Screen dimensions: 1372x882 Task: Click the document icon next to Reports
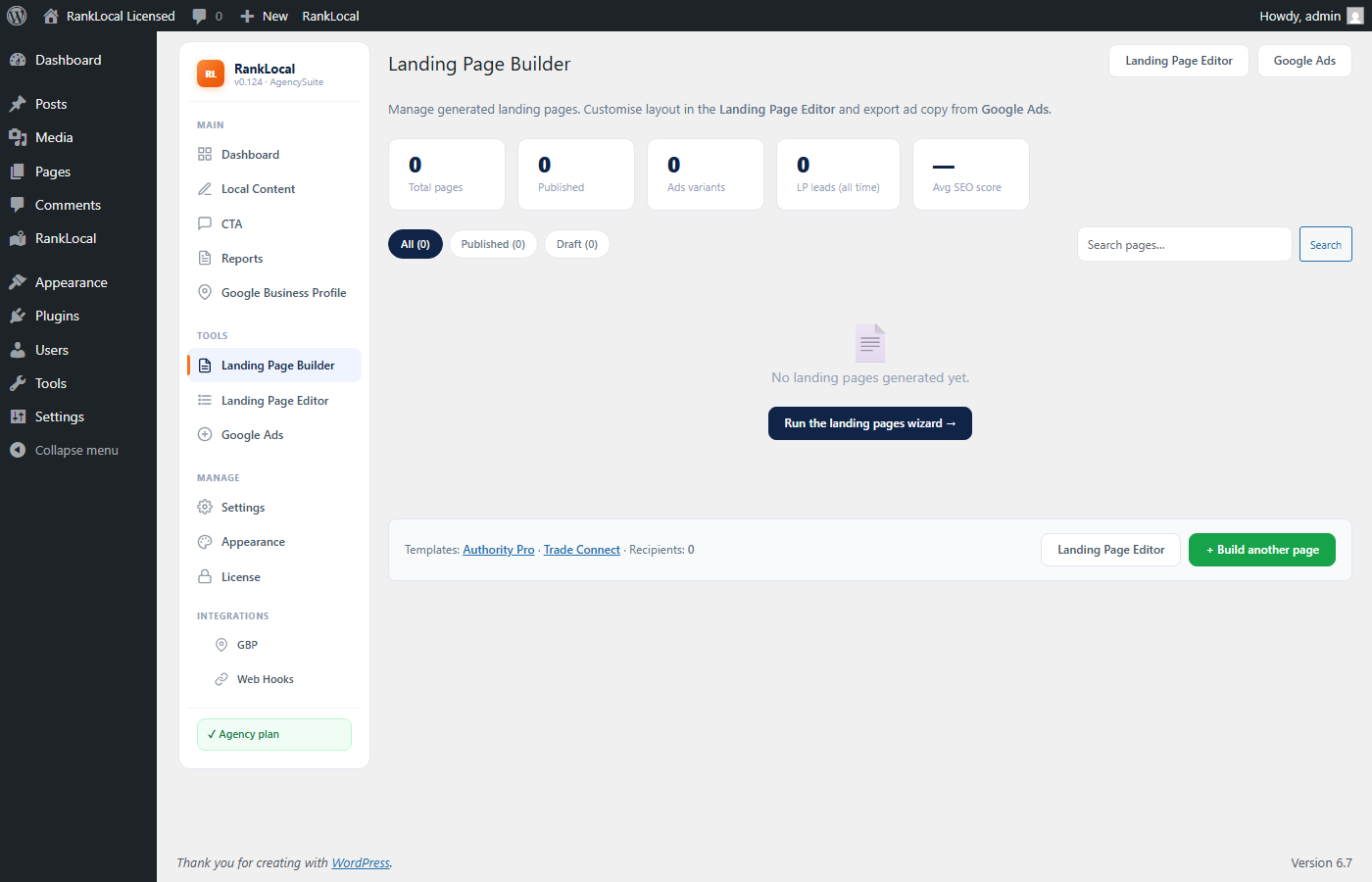205,258
